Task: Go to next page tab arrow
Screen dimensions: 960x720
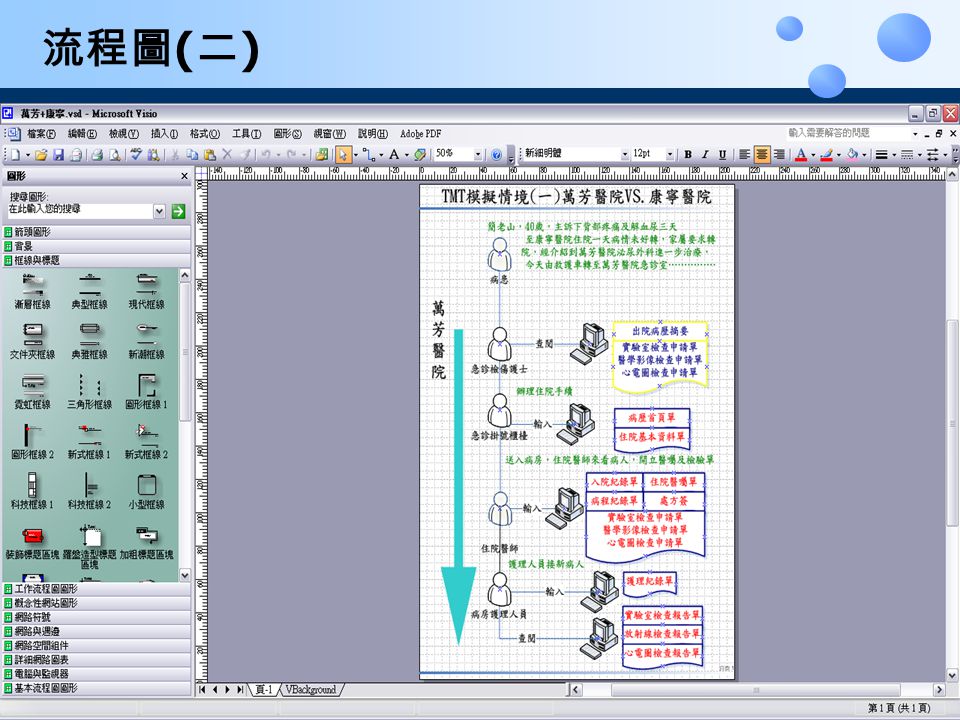Action: coord(227,690)
